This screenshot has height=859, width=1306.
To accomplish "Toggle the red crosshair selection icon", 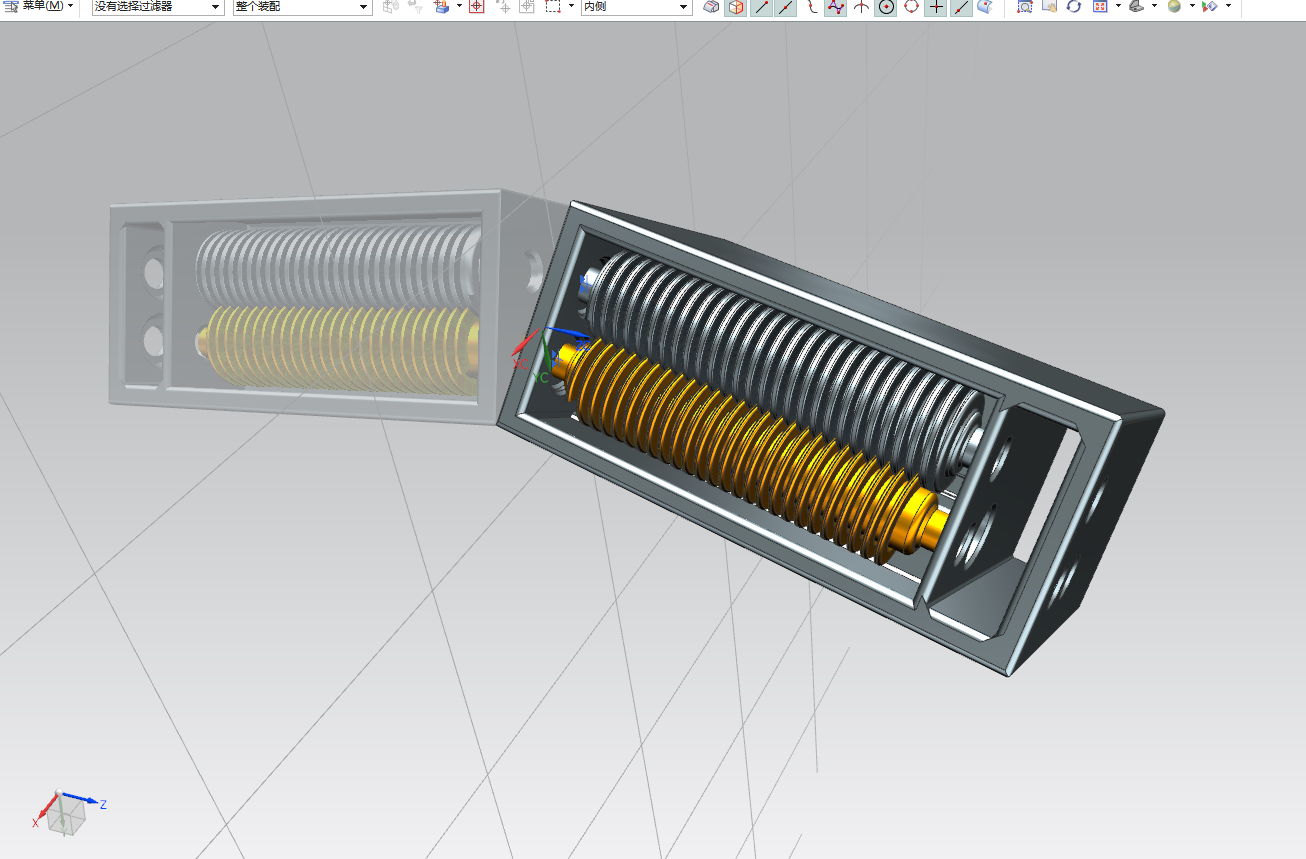I will 477,7.
